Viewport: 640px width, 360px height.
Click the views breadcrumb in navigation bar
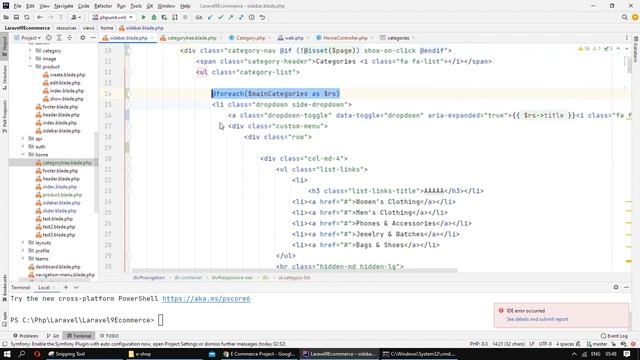click(89, 28)
